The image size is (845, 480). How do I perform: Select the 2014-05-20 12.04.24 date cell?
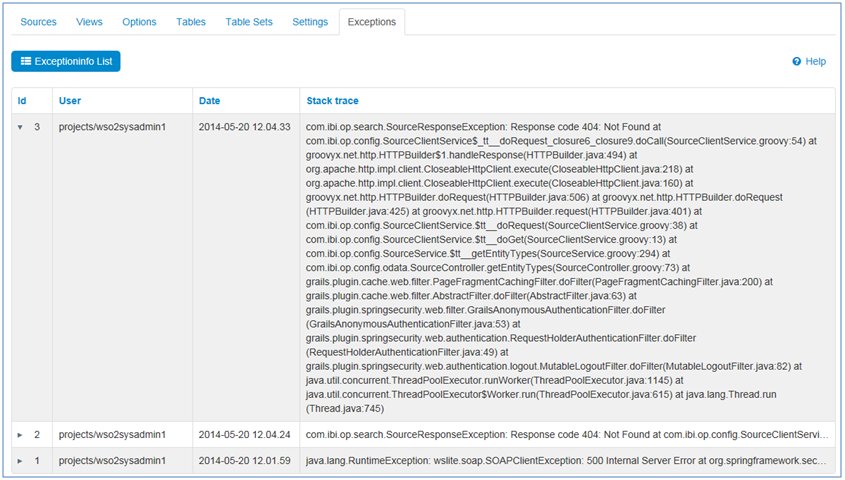tap(244, 435)
